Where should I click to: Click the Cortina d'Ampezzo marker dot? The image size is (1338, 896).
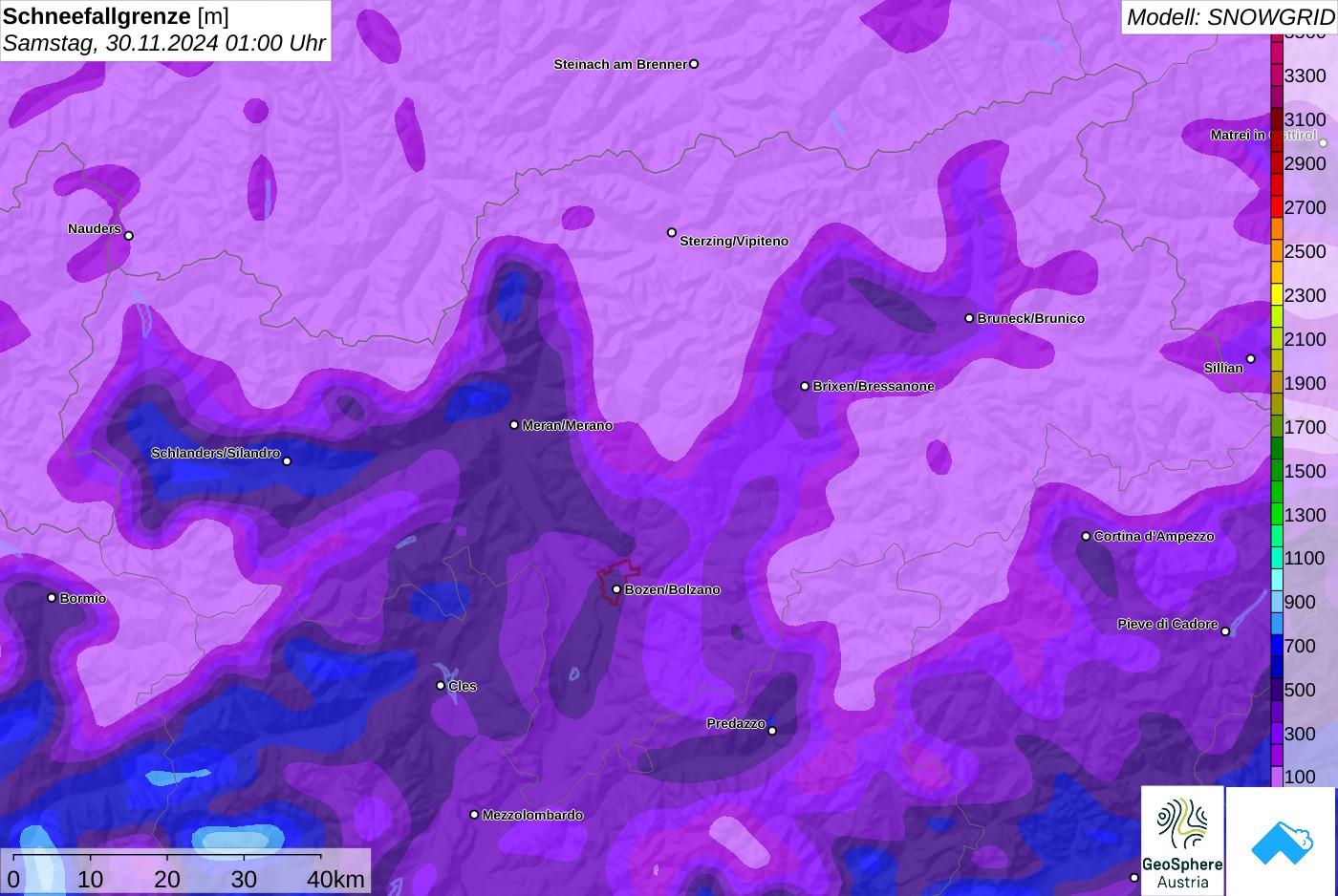click(x=1086, y=536)
